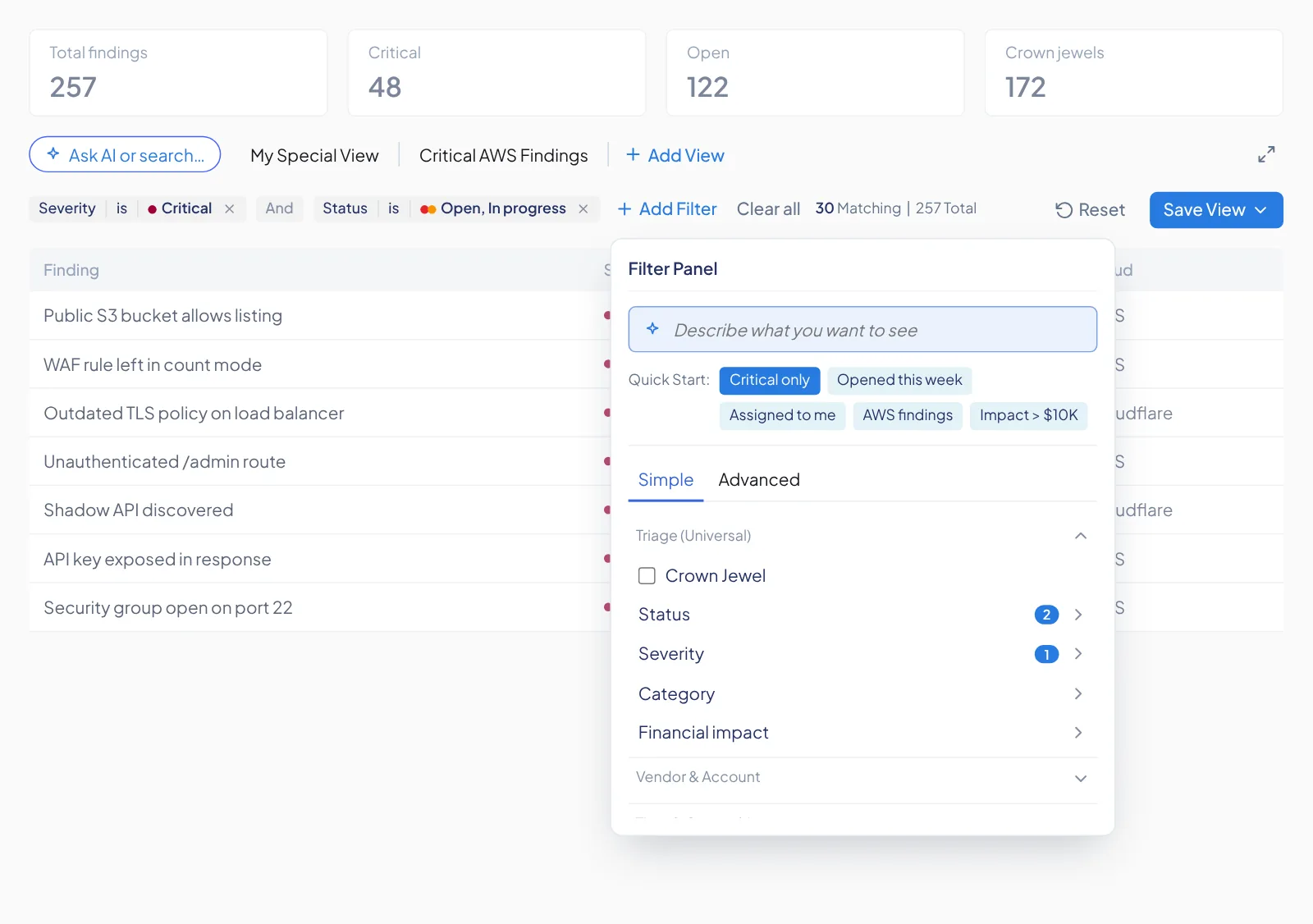This screenshot has height=924, width=1313.
Task: Click the Open 122 summary card
Action: click(x=815, y=72)
